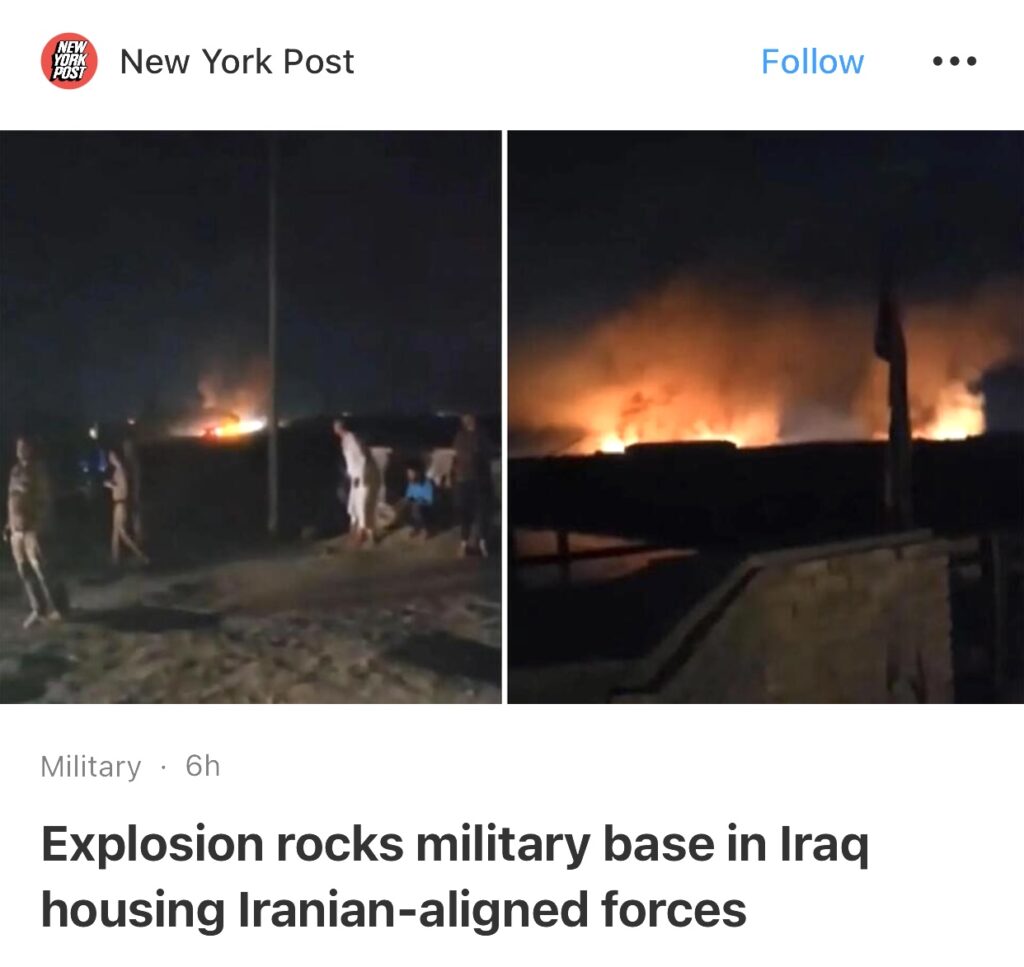Open the New York Post round logo
Screen dimensions: 1024x967
[69, 61]
